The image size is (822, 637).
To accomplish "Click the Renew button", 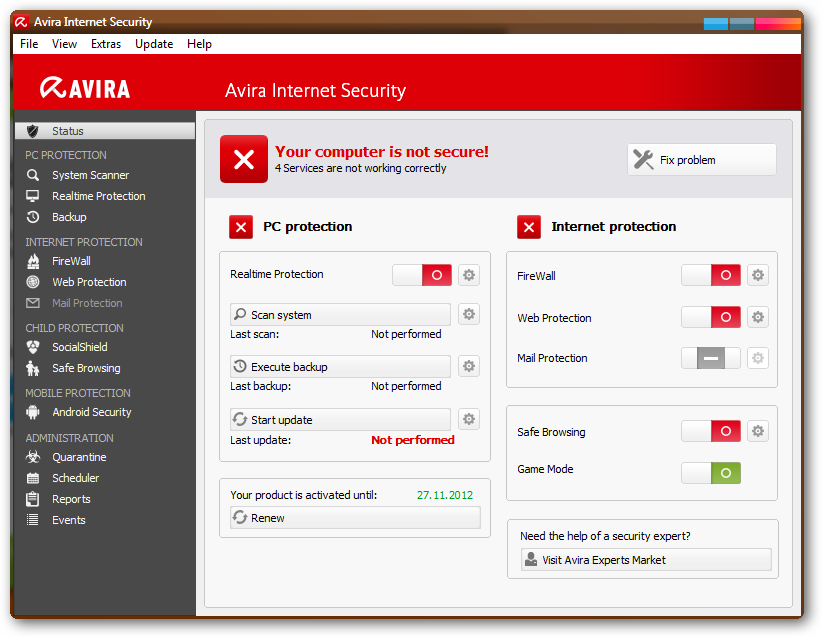I will coord(355,517).
